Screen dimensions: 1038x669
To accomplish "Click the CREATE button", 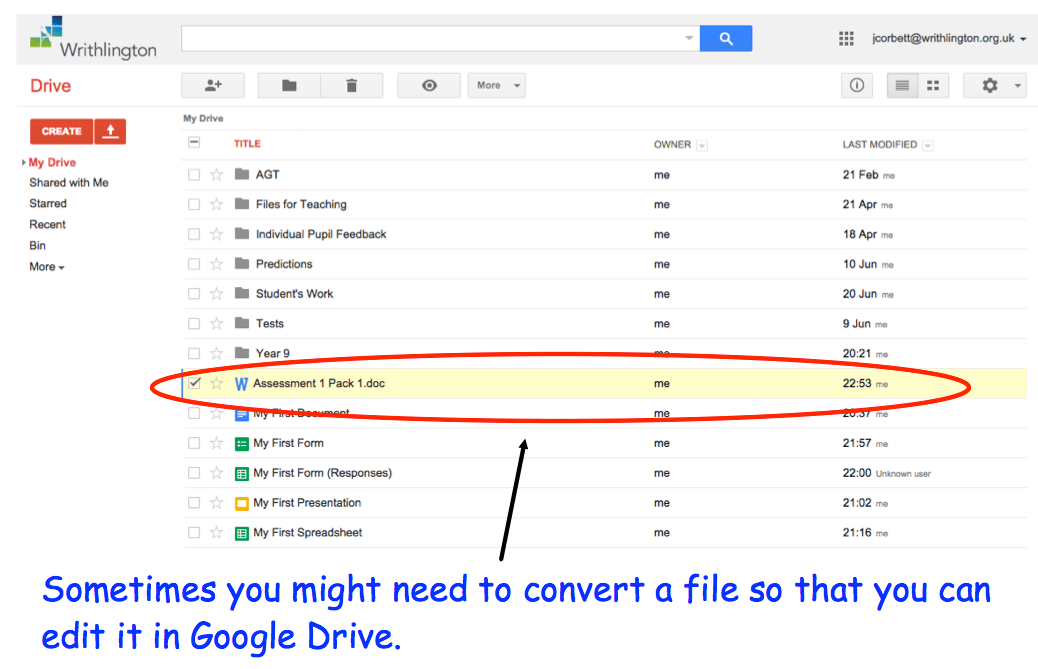I will pos(62,131).
